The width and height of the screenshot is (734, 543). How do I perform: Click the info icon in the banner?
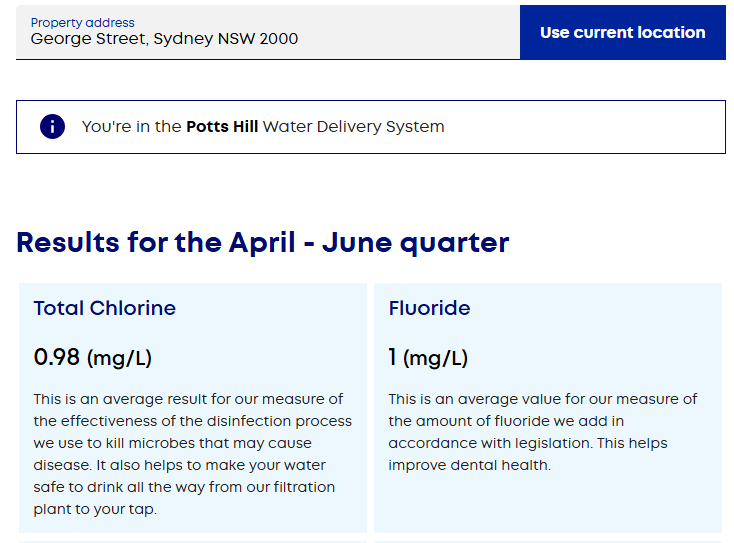52,127
